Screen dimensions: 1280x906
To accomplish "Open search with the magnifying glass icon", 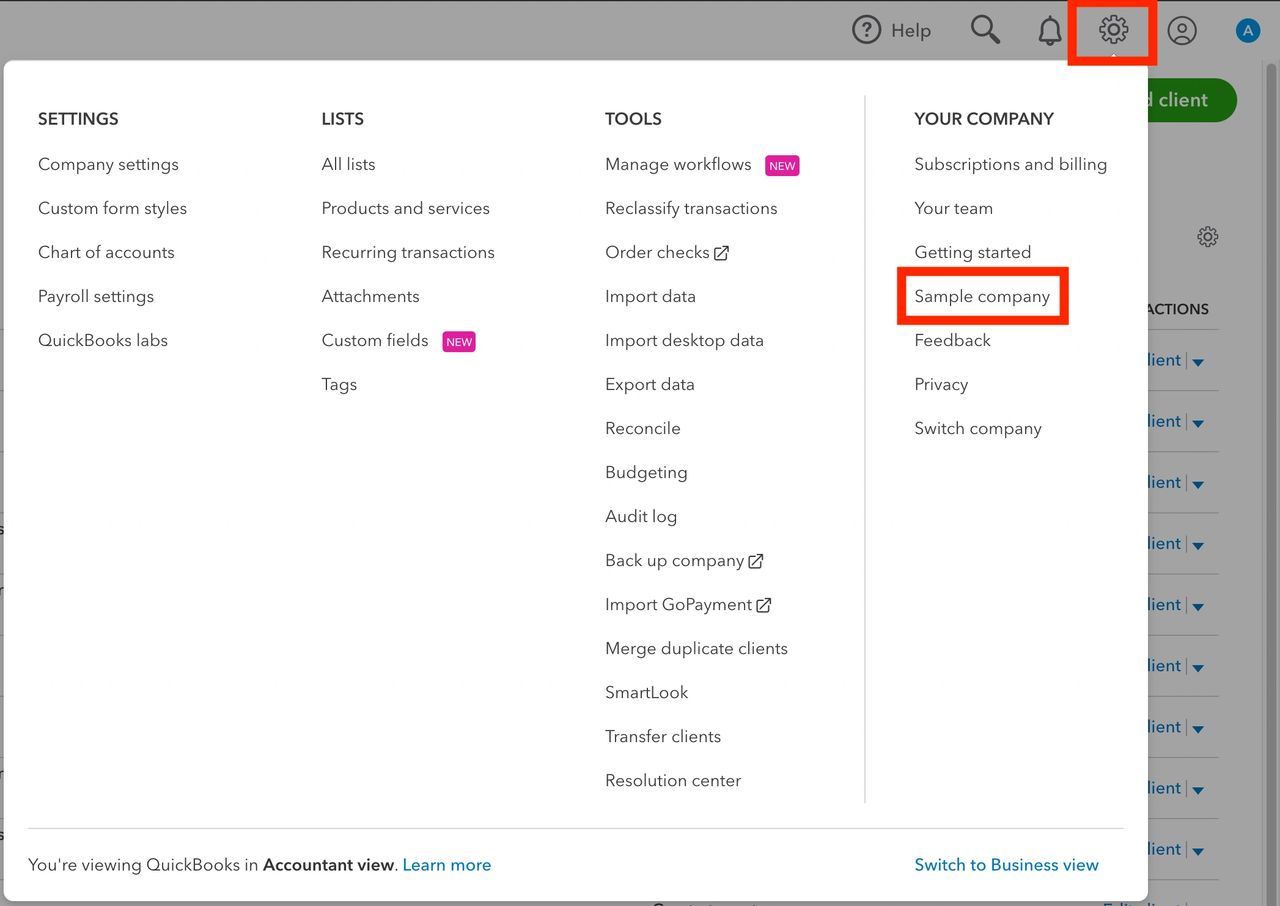I will point(985,30).
